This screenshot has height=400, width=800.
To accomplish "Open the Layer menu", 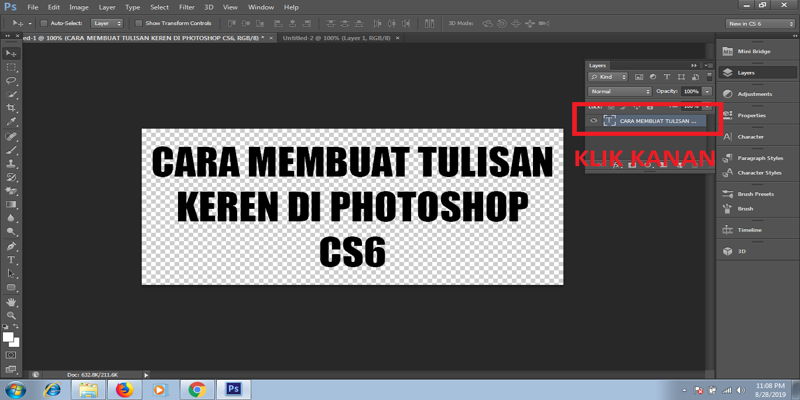I will click(107, 8).
